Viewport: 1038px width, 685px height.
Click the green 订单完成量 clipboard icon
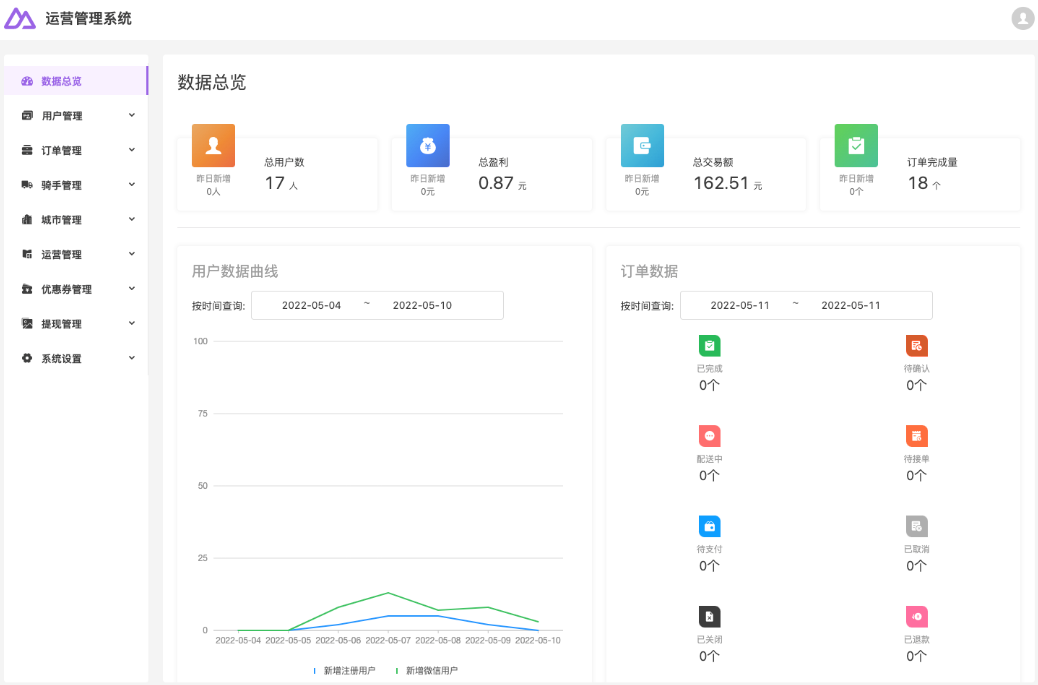tap(855, 145)
